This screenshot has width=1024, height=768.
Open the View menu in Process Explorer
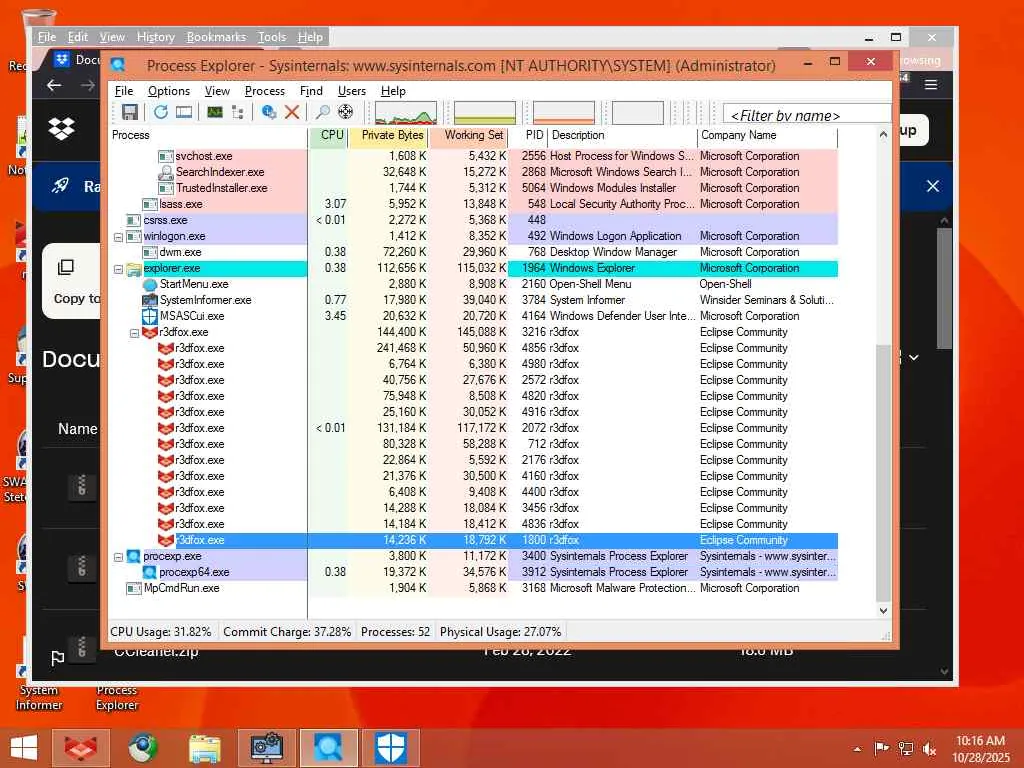coord(217,91)
